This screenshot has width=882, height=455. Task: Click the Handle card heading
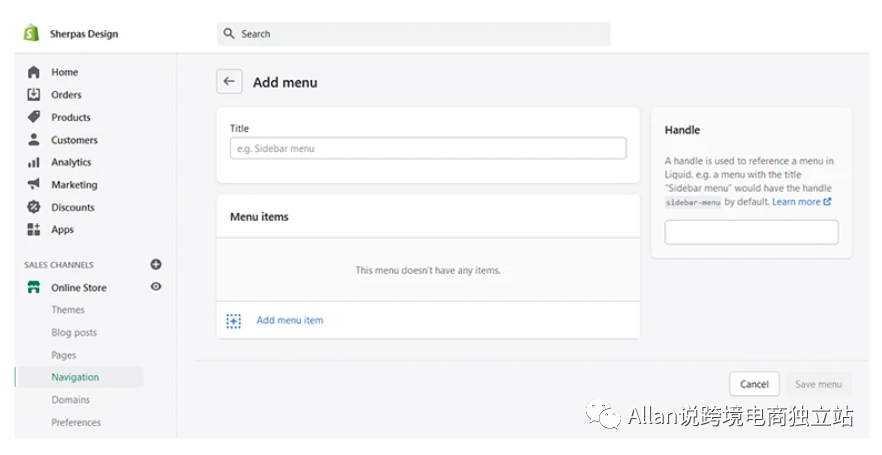pyautogui.click(x=682, y=130)
